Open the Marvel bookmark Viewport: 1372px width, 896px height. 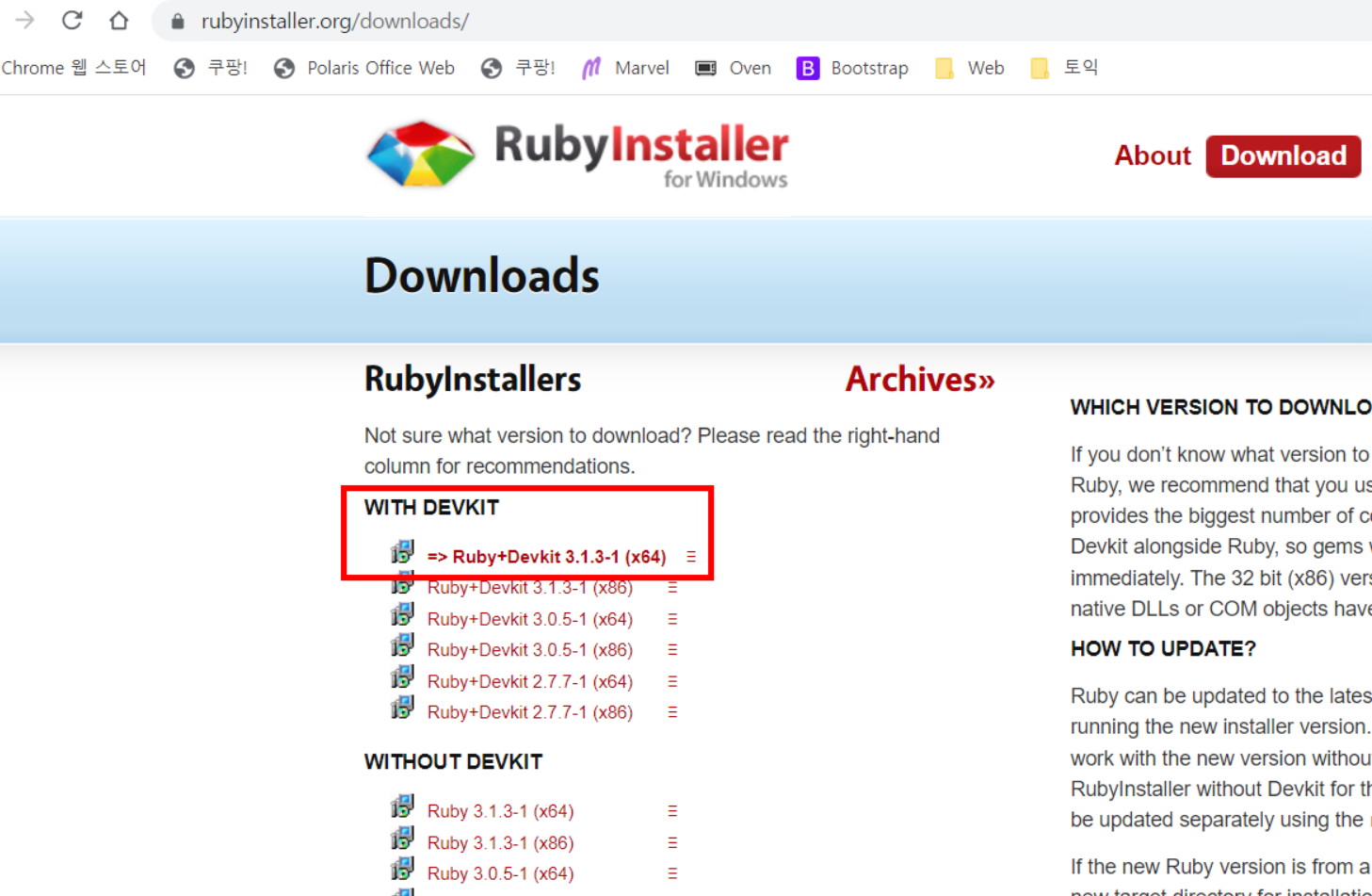click(x=625, y=68)
